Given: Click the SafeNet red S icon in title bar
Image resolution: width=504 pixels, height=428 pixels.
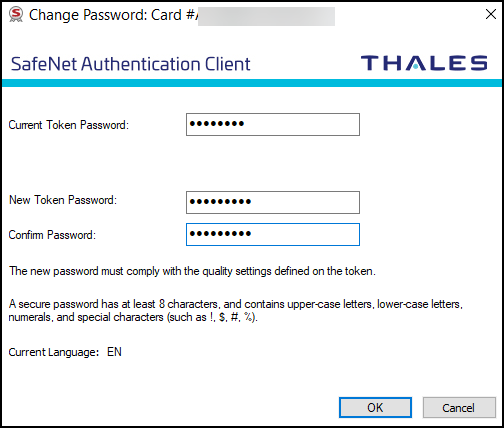Looking at the screenshot, I should 16,15.
